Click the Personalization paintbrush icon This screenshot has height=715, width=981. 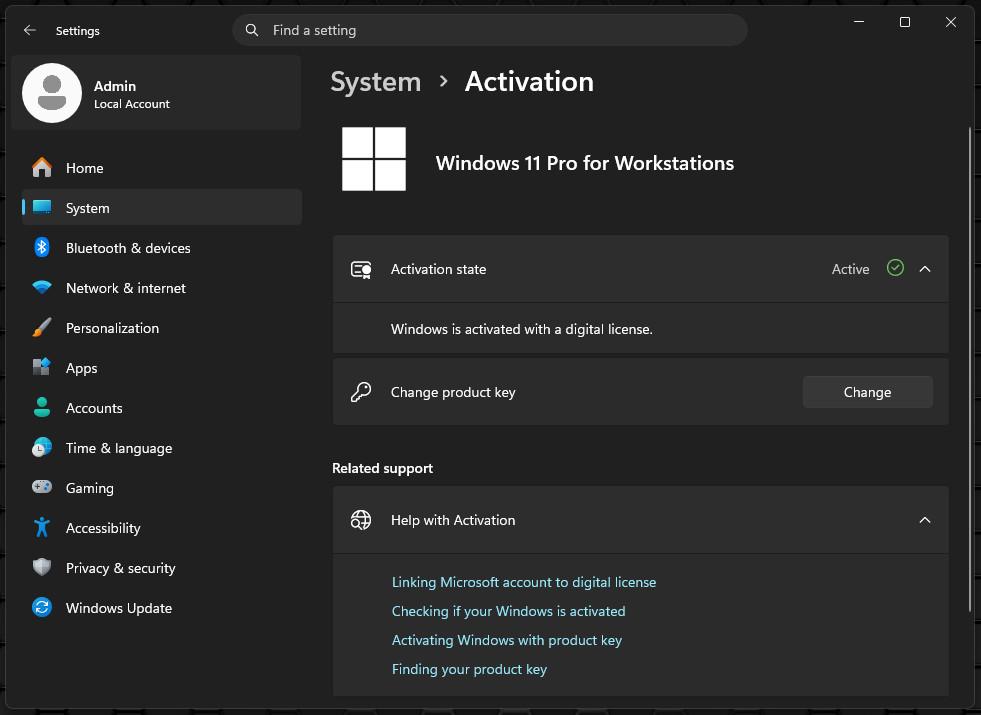coord(42,327)
